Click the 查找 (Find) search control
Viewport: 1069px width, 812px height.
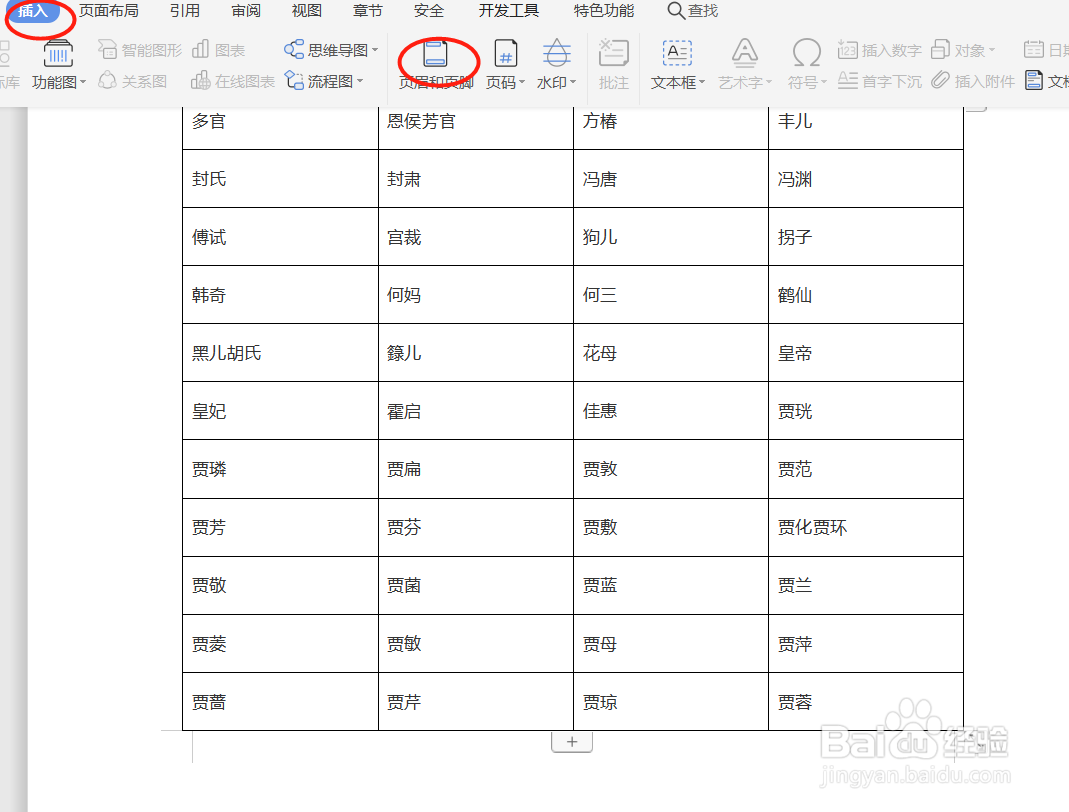coord(692,12)
